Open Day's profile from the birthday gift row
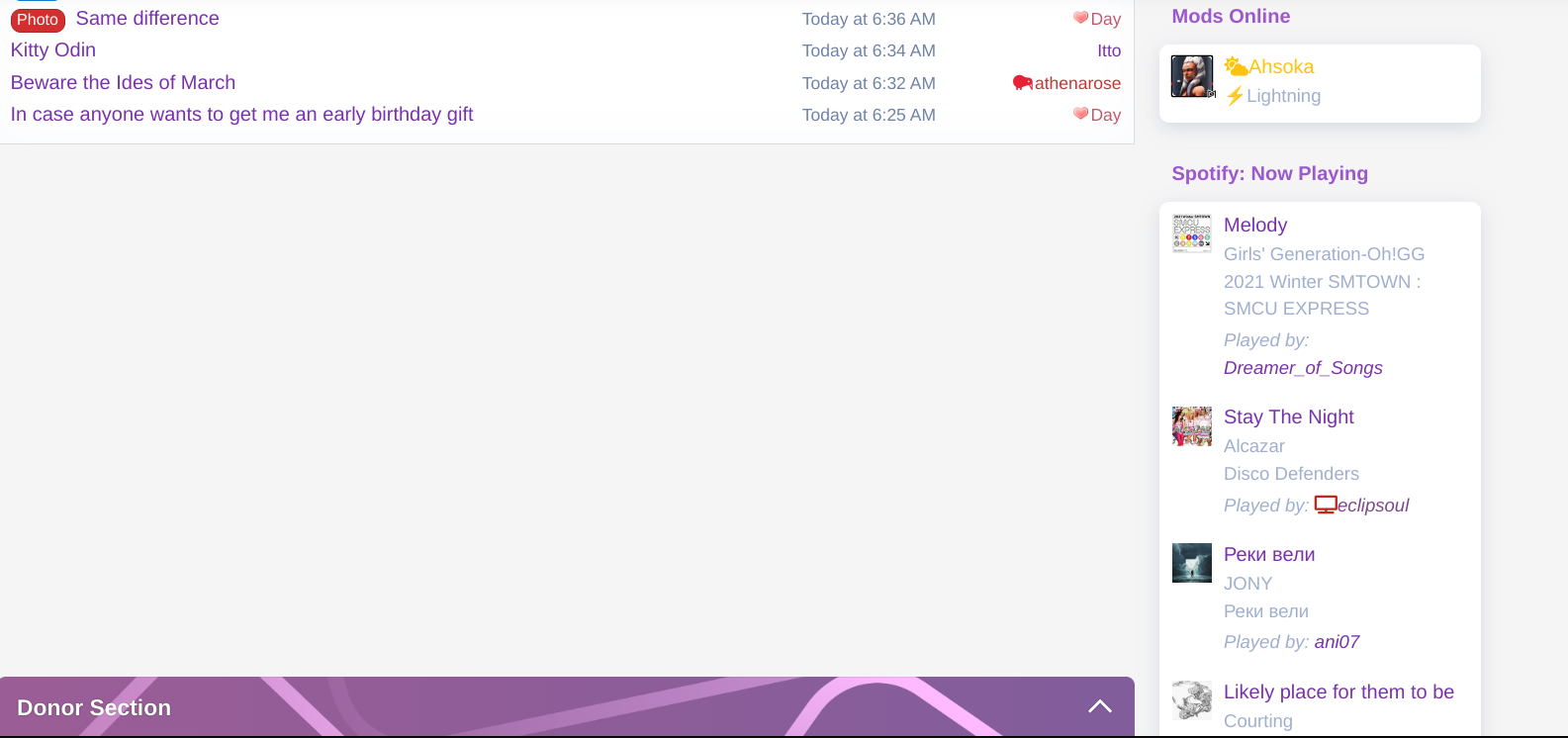The width and height of the screenshot is (1568, 738). click(1106, 115)
